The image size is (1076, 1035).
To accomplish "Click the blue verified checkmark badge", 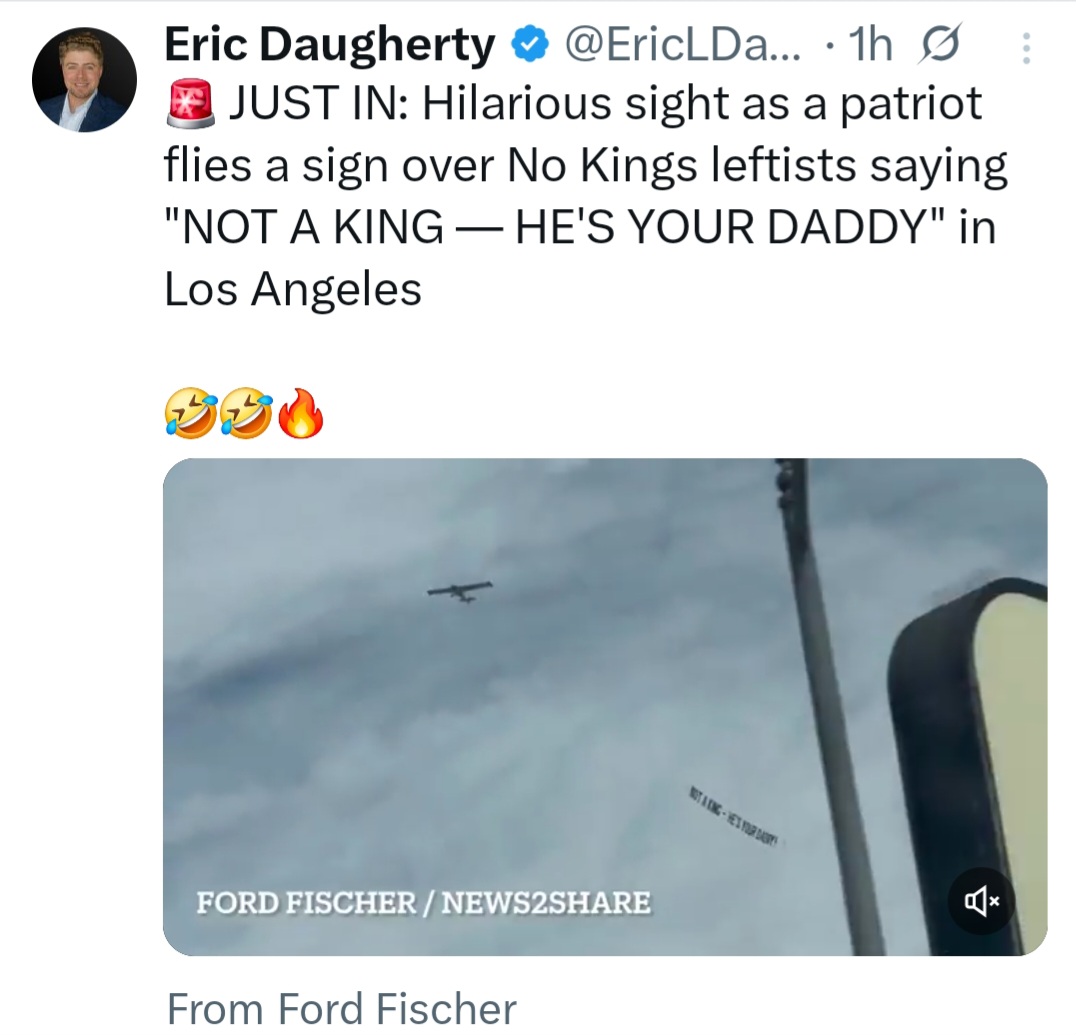I will click(528, 45).
